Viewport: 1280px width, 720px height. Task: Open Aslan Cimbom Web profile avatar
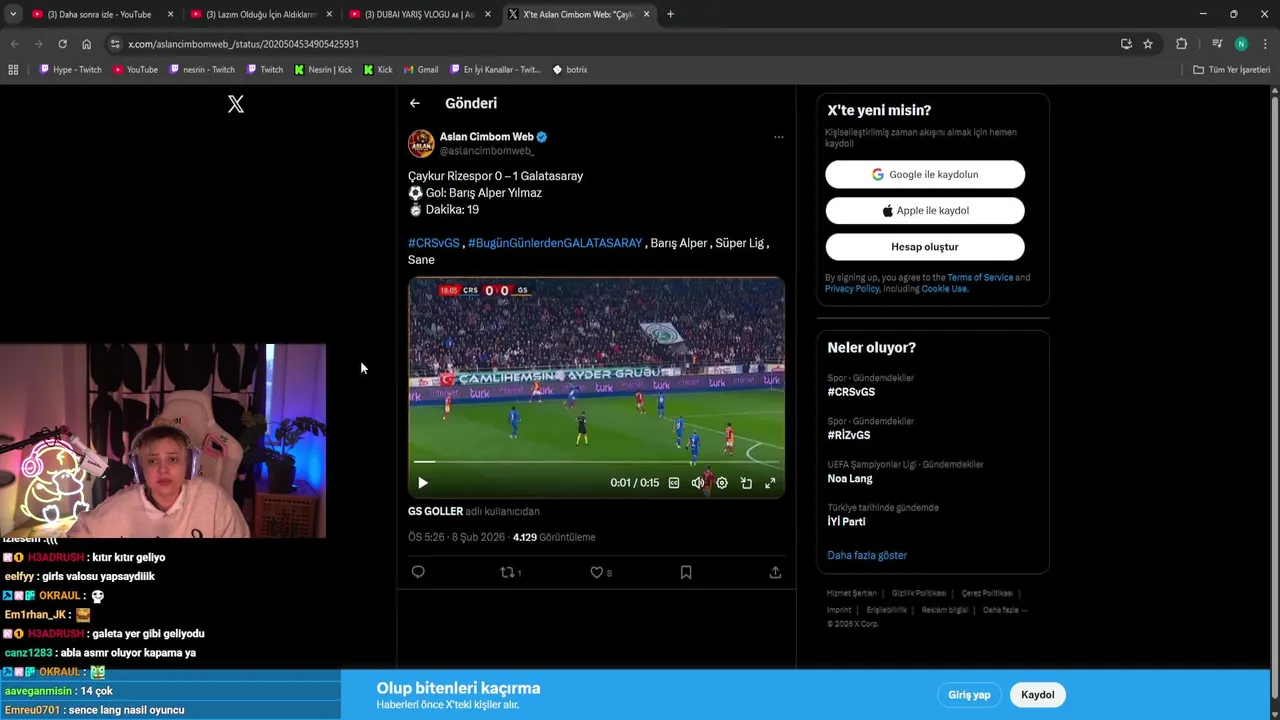(421, 143)
